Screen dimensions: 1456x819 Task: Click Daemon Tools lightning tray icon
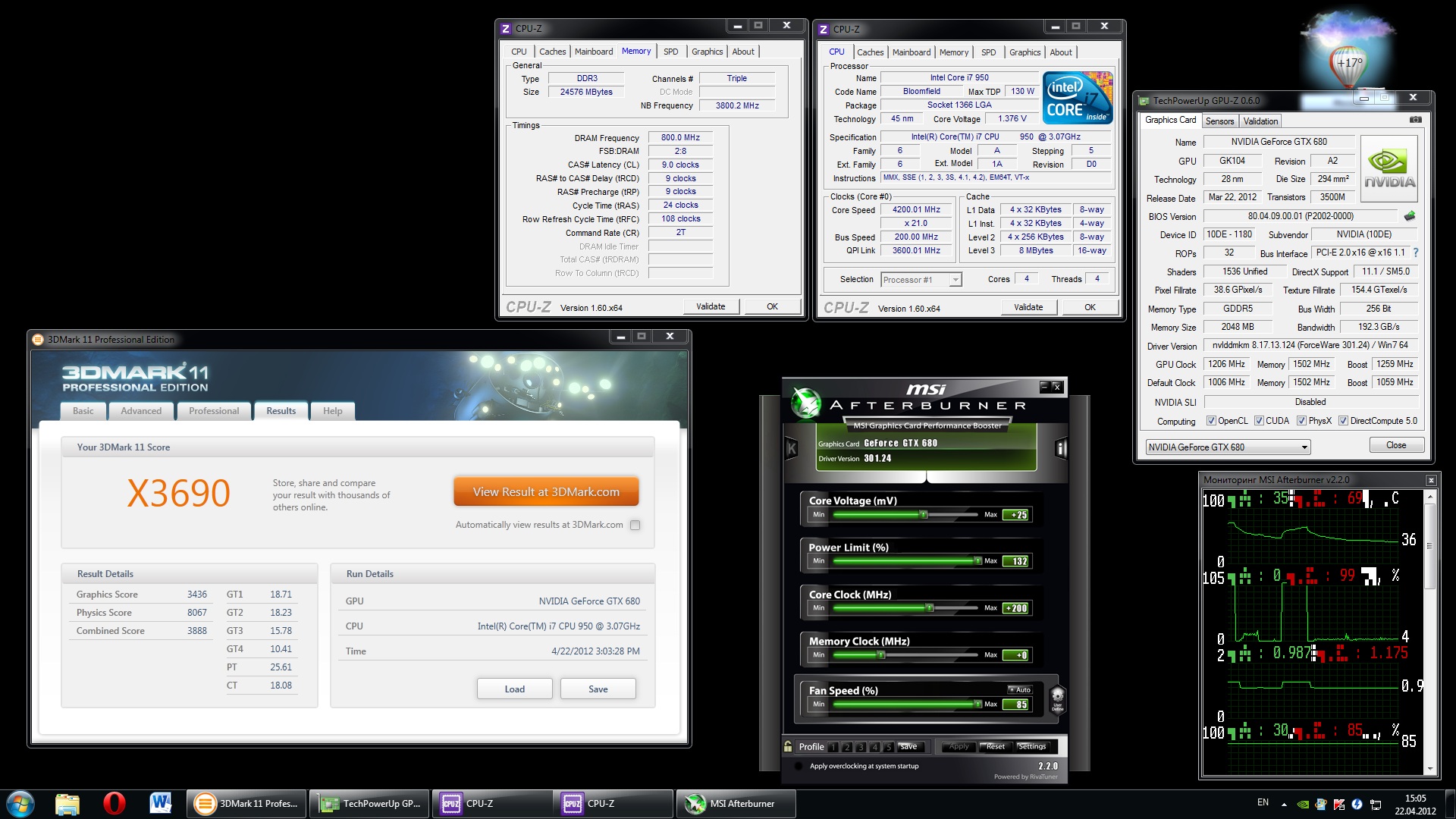1357,804
